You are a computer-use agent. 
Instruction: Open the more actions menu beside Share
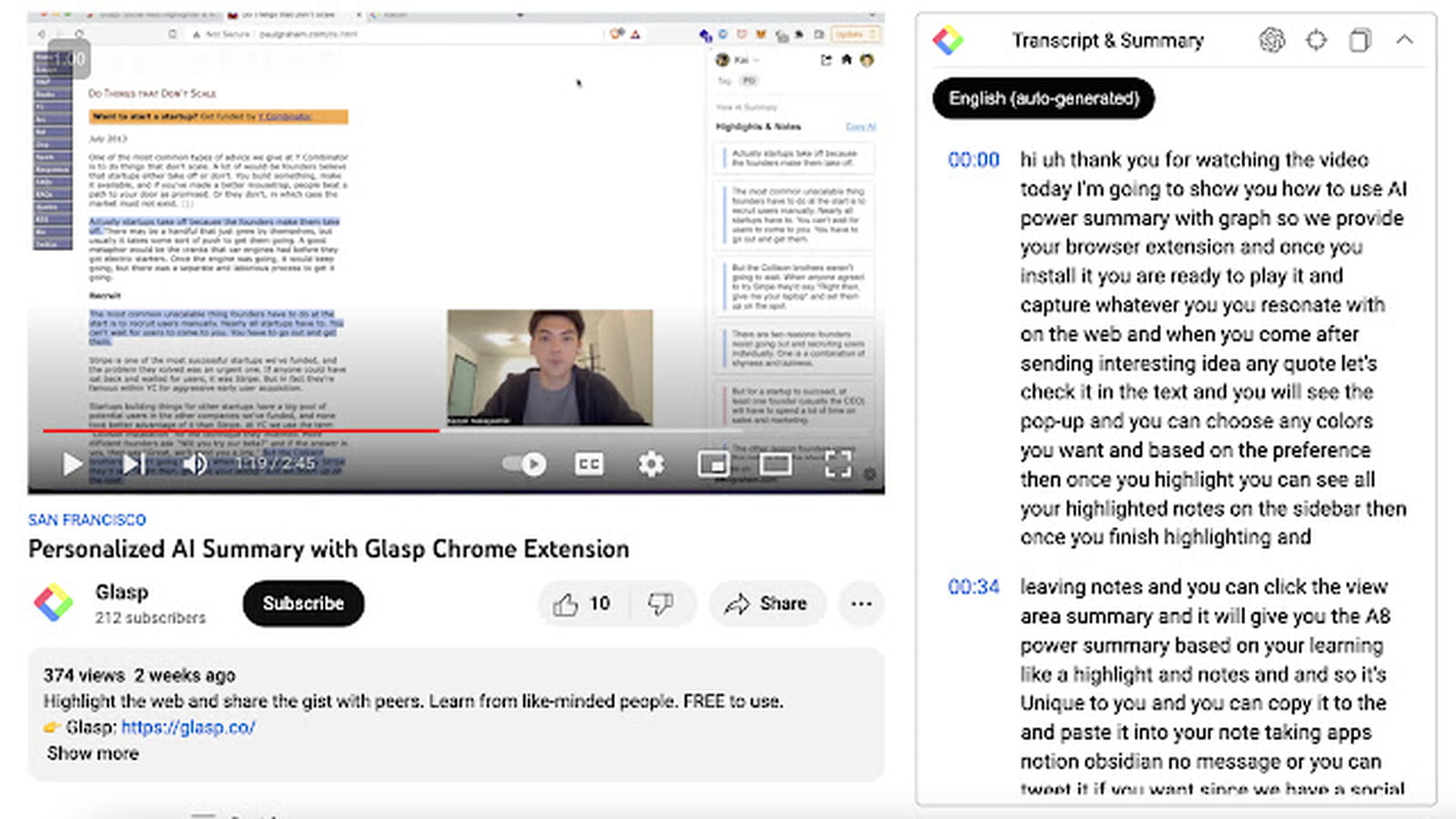click(861, 603)
